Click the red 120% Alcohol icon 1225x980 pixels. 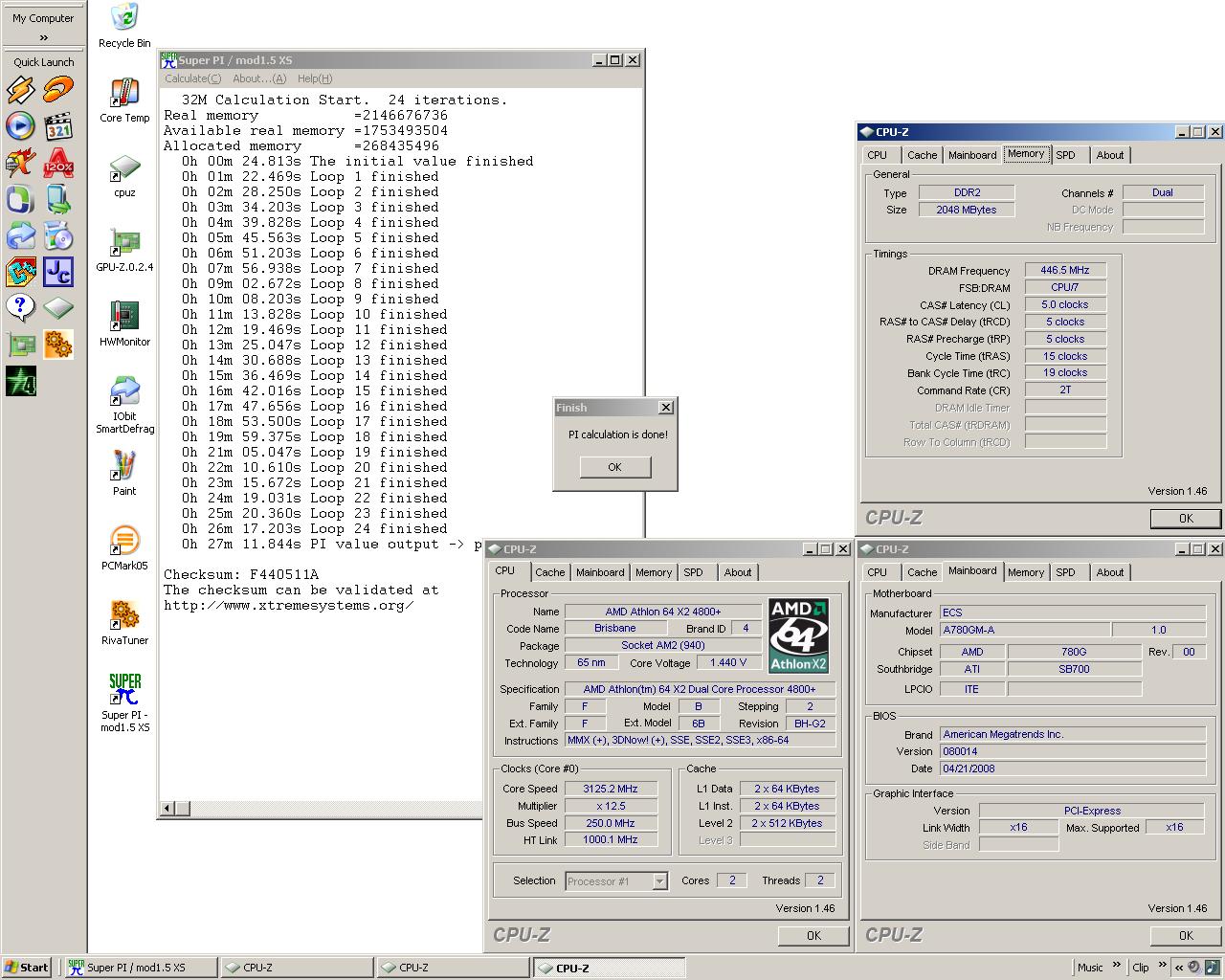coord(58,162)
